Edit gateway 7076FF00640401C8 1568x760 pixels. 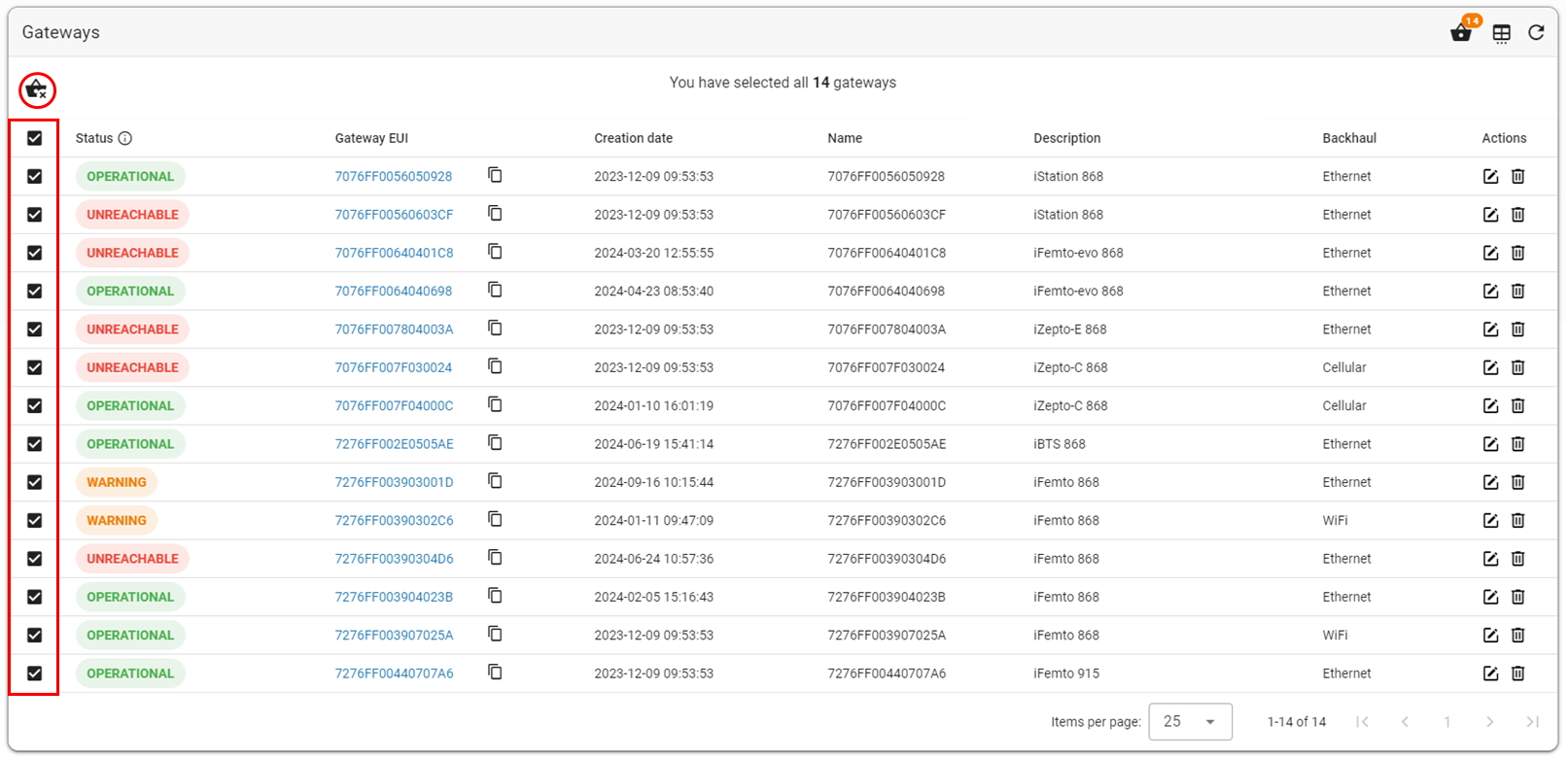1490,253
